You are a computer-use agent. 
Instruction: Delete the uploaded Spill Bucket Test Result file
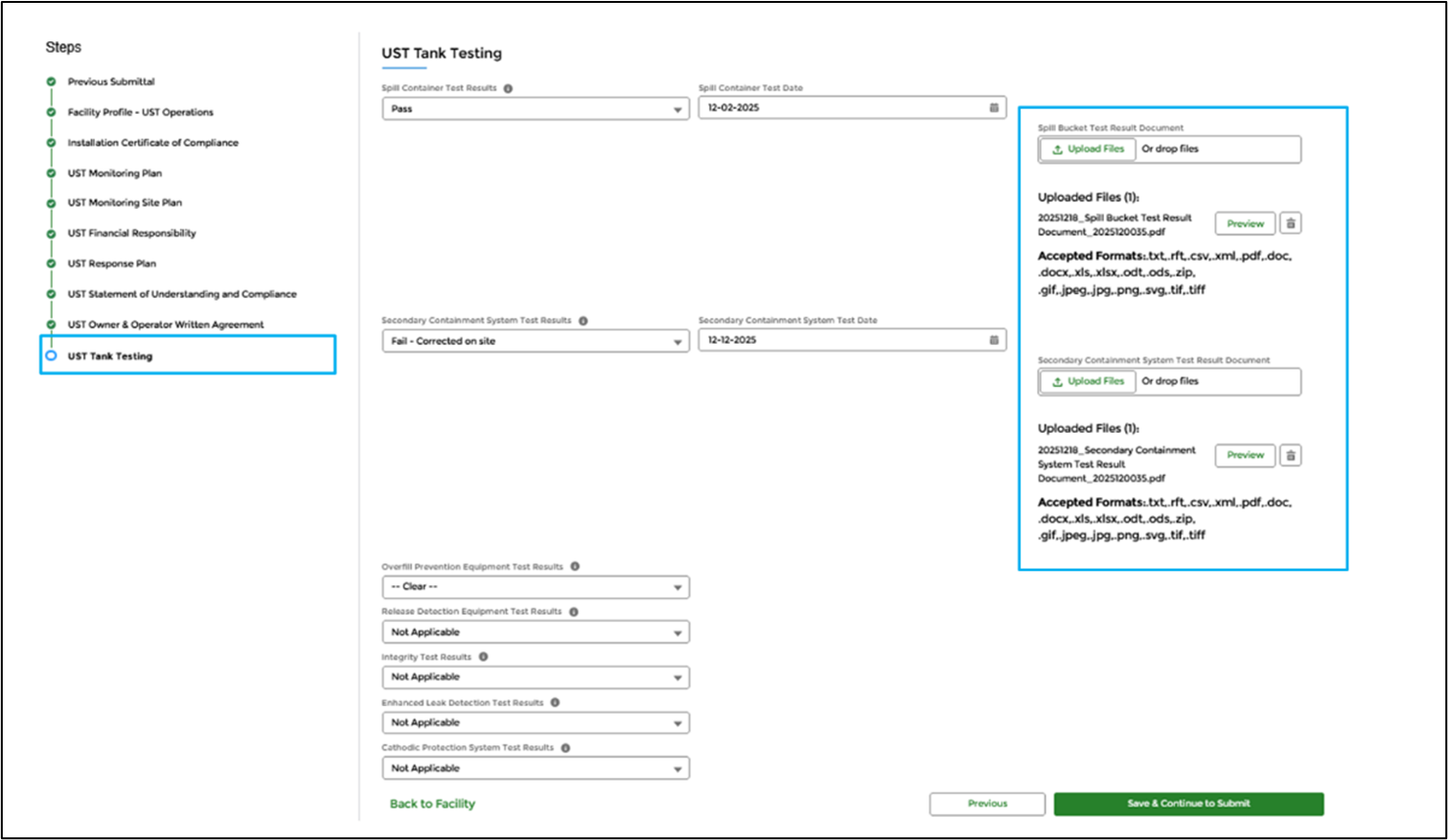click(x=1291, y=223)
